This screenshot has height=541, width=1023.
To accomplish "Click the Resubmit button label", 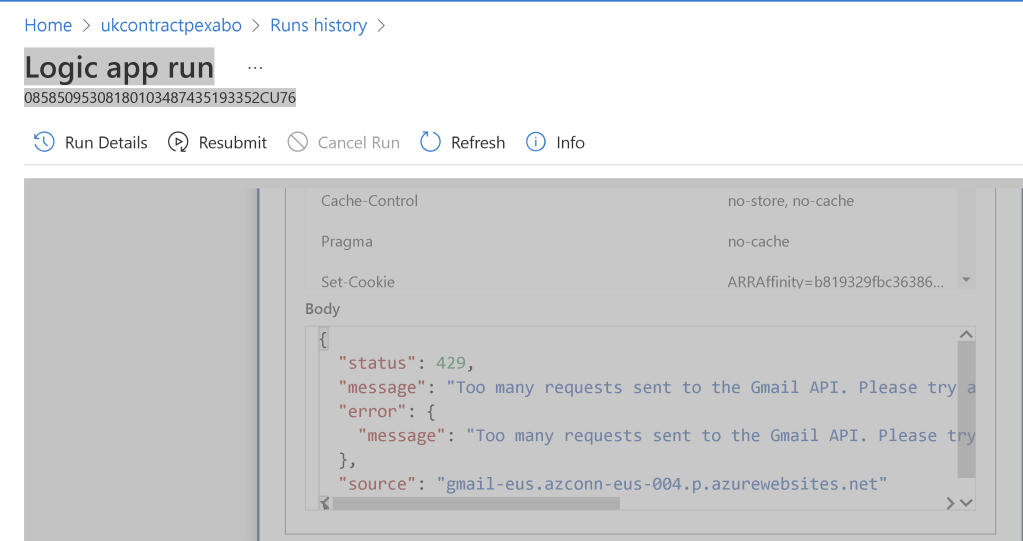I will [x=233, y=142].
